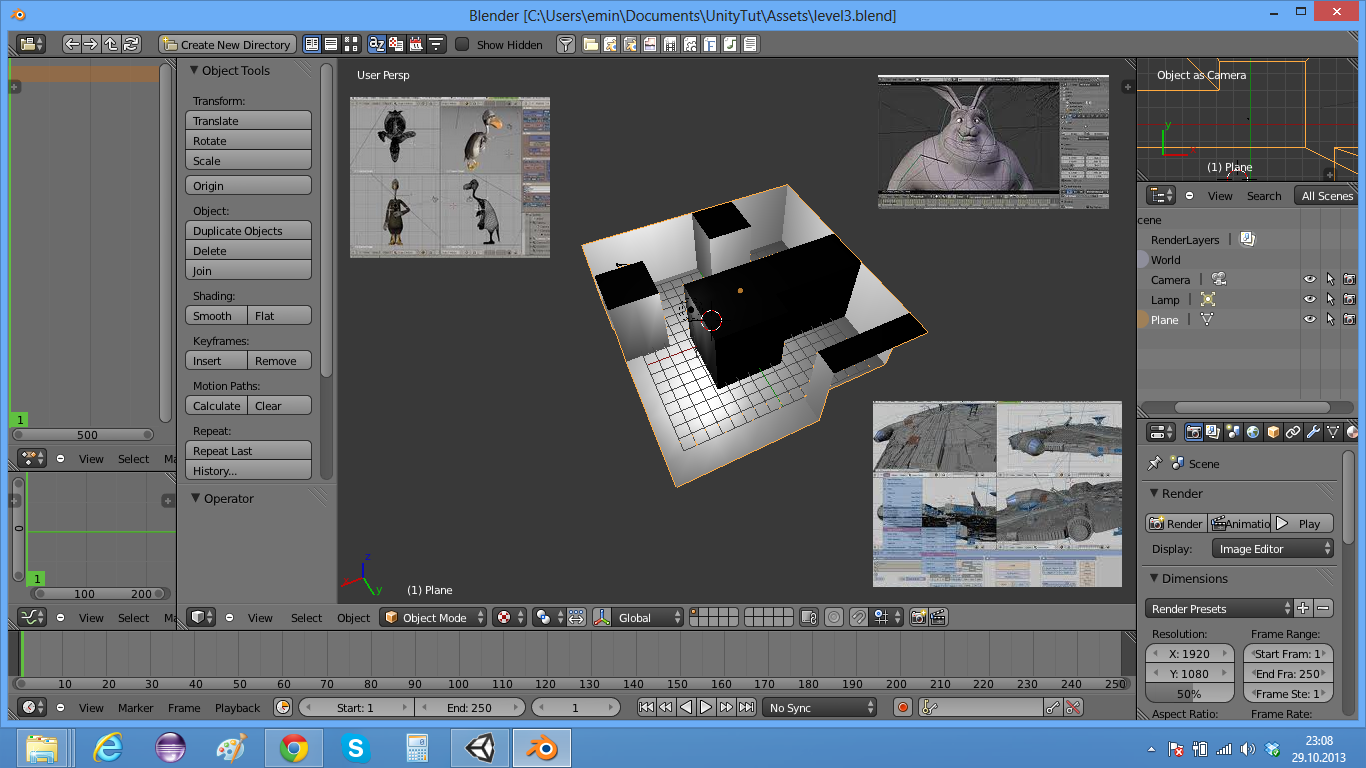Open timeline Playback menu
The height and width of the screenshot is (768, 1366).
tap(237, 707)
